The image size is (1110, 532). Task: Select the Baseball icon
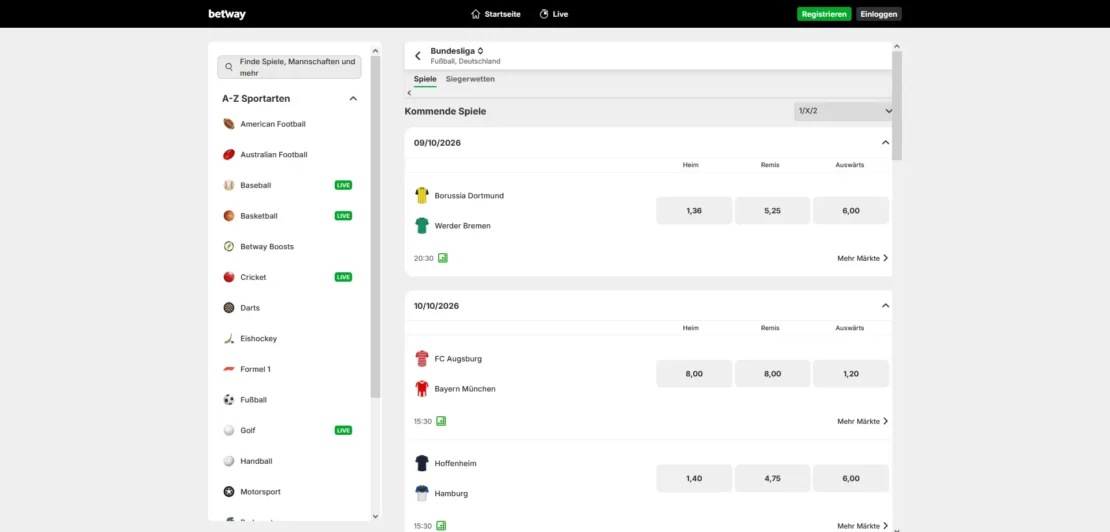229,185
